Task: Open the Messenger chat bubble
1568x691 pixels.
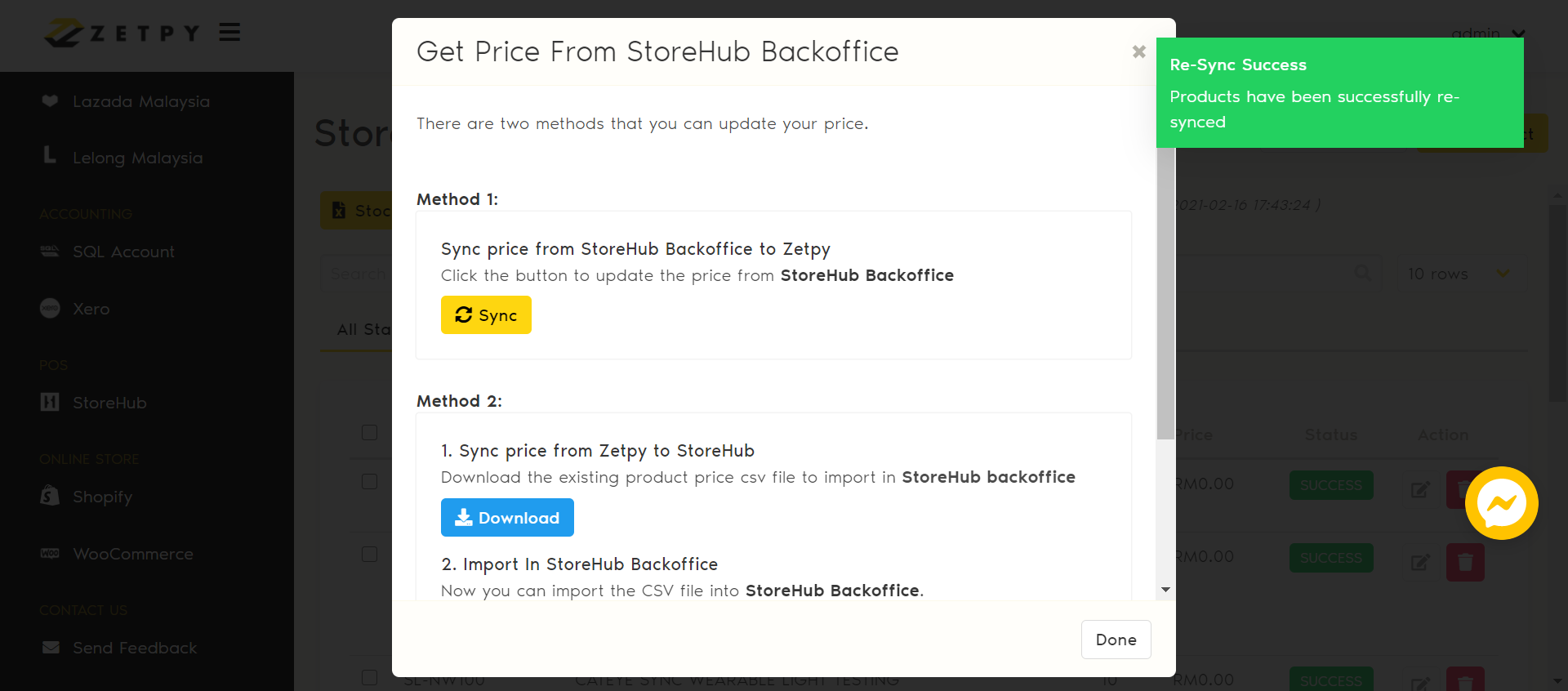Action: pyautogui.click(x=1501, y=503)
